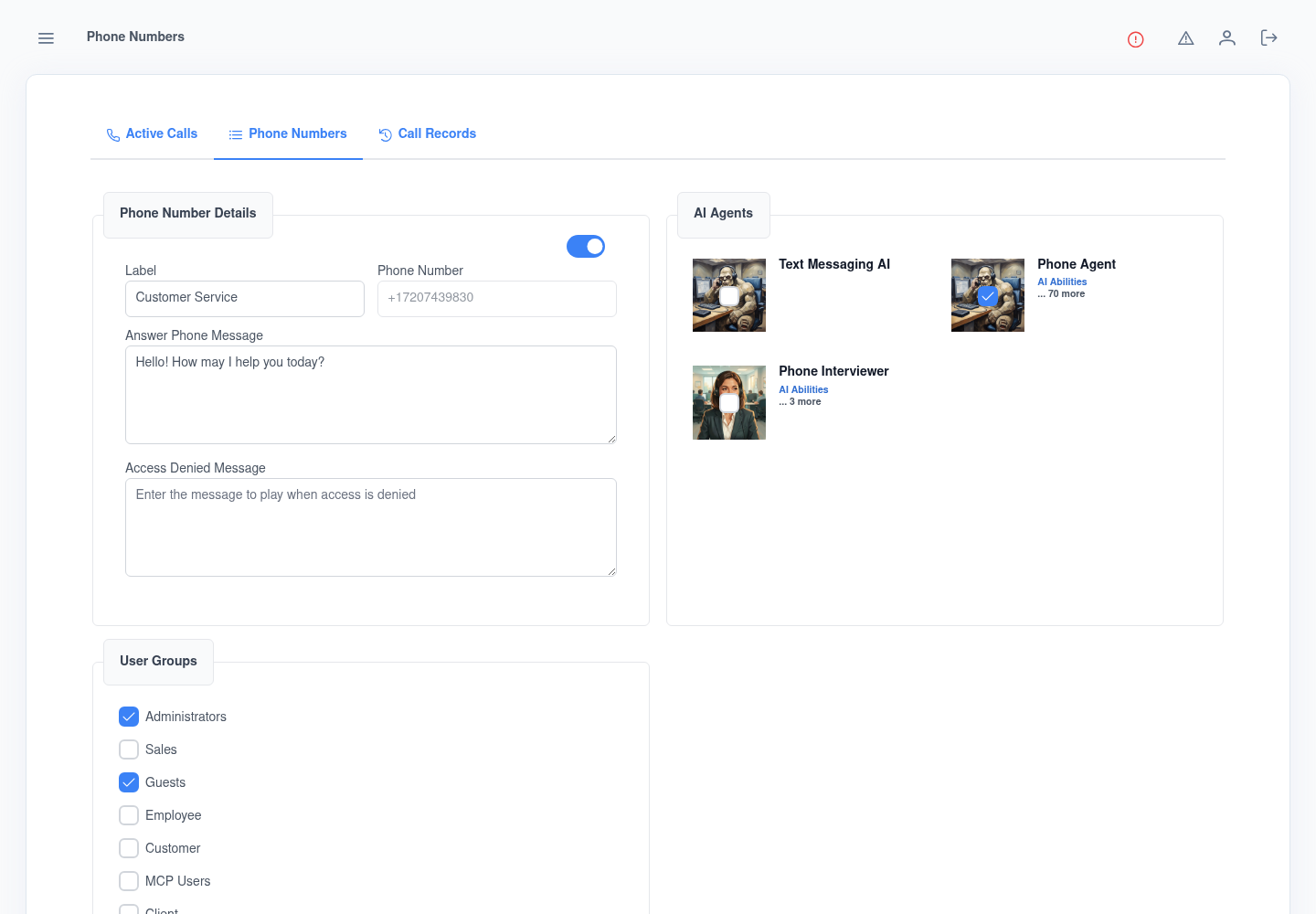Click the logout icon
1316x914 pixels.
click(x=1268, y=37)
